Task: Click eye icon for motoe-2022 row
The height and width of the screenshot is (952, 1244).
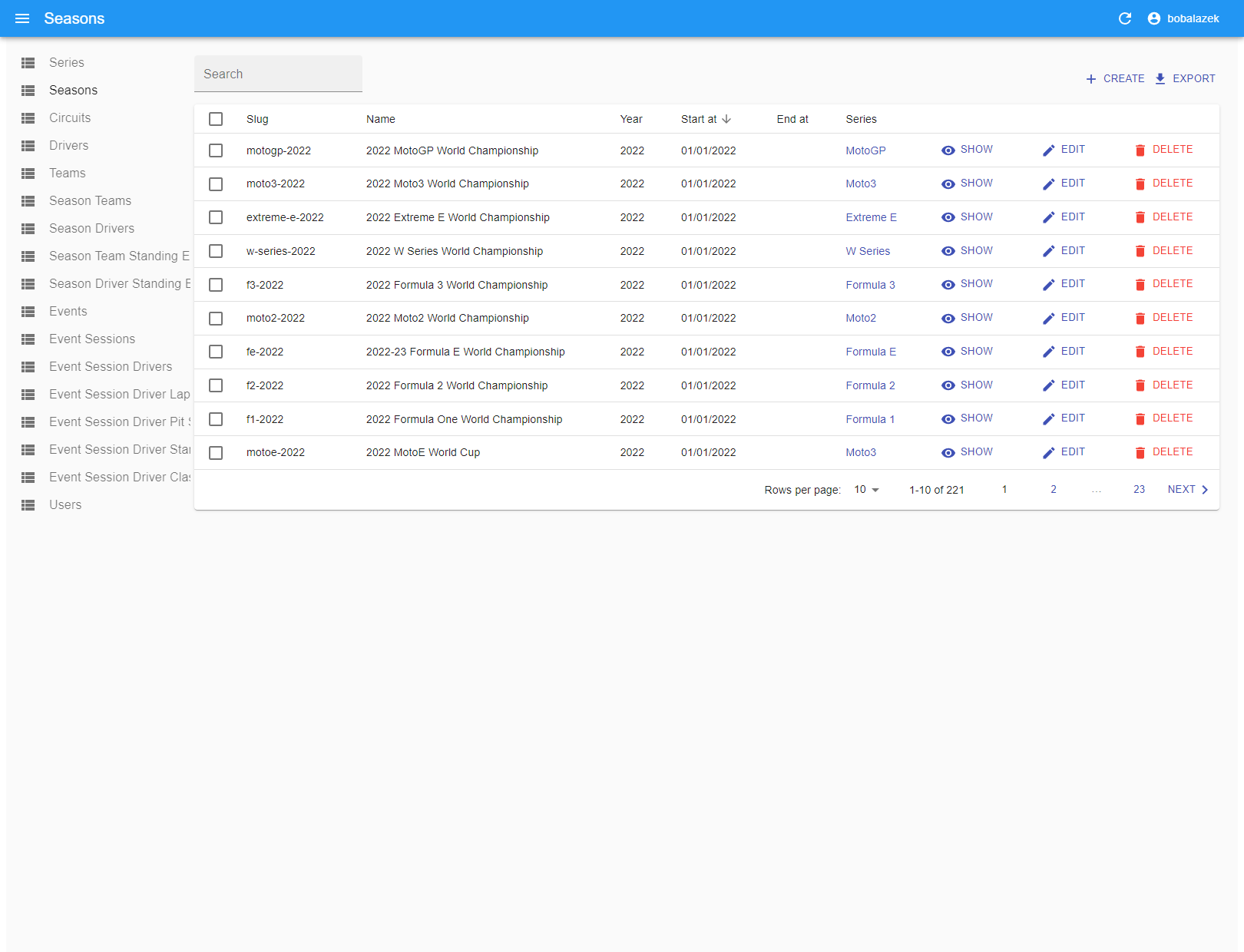Action: [948, 453]
